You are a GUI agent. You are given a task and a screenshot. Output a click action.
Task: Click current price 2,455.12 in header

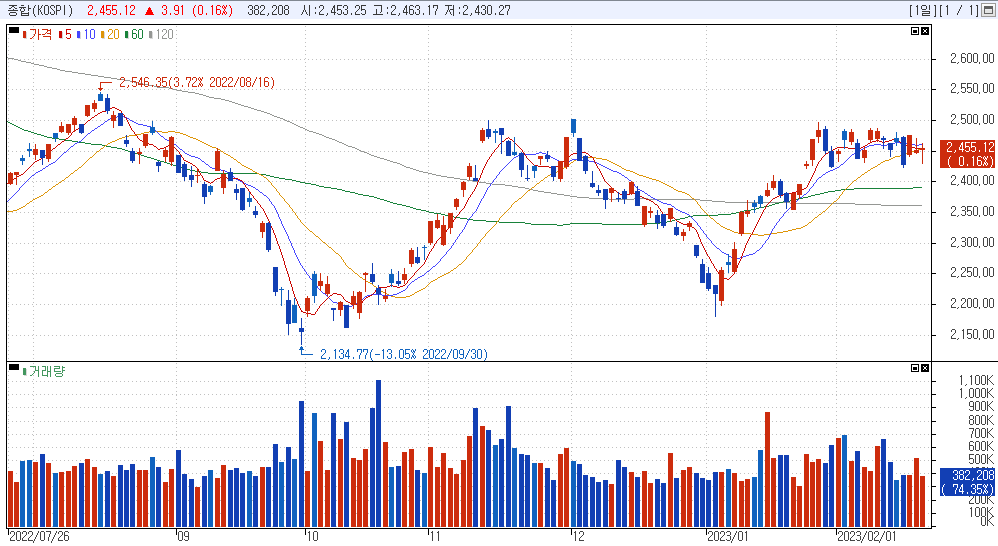[x=111, y=10]
